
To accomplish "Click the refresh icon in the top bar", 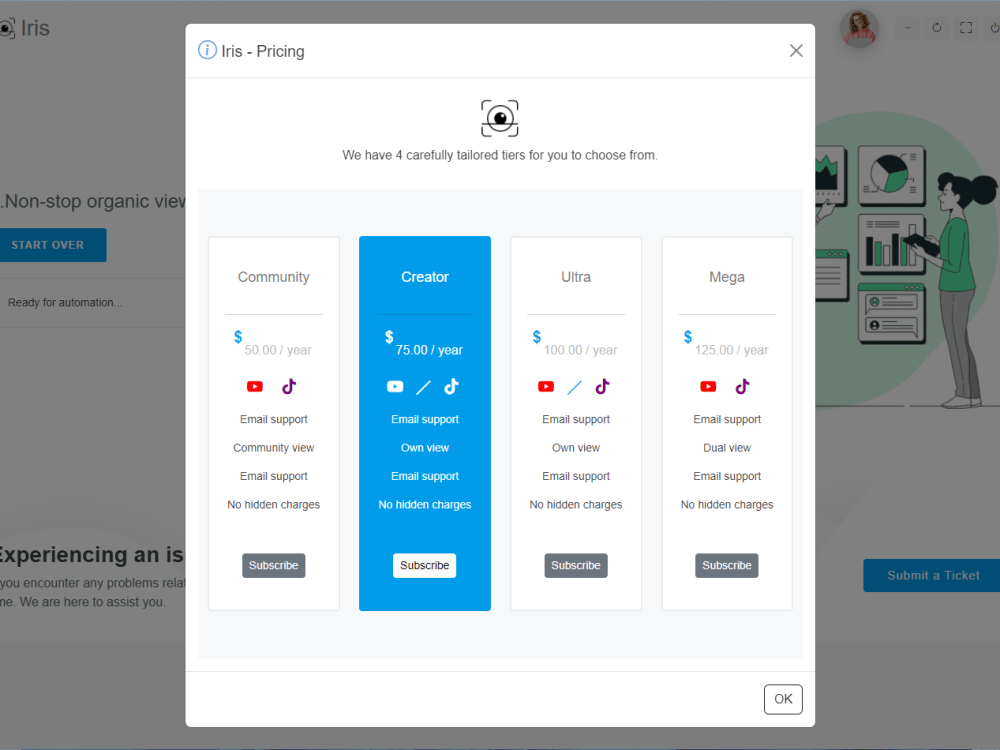I will (936, 27).
